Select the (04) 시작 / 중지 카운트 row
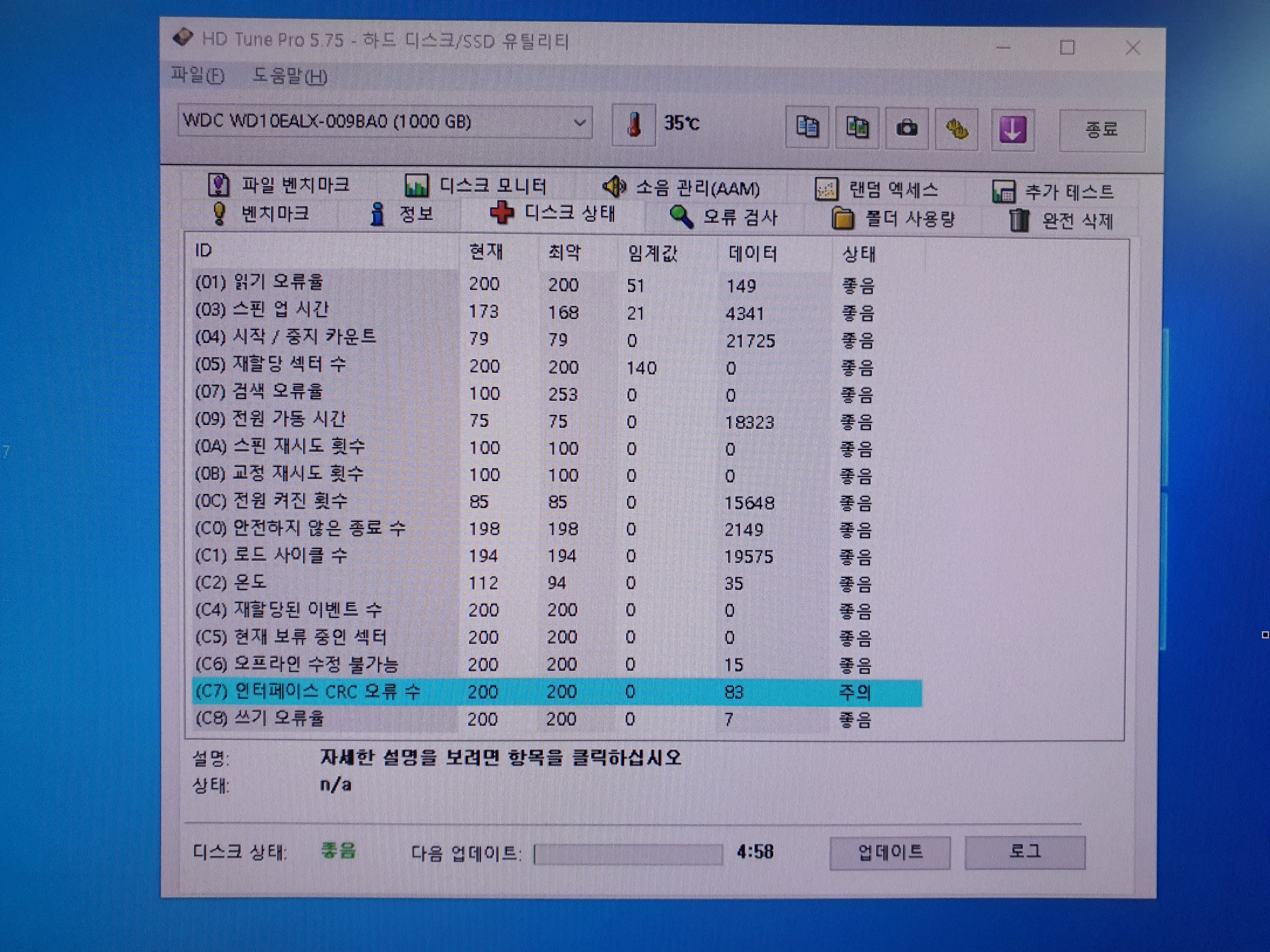1270x952 pixels. tap(558, 338)
